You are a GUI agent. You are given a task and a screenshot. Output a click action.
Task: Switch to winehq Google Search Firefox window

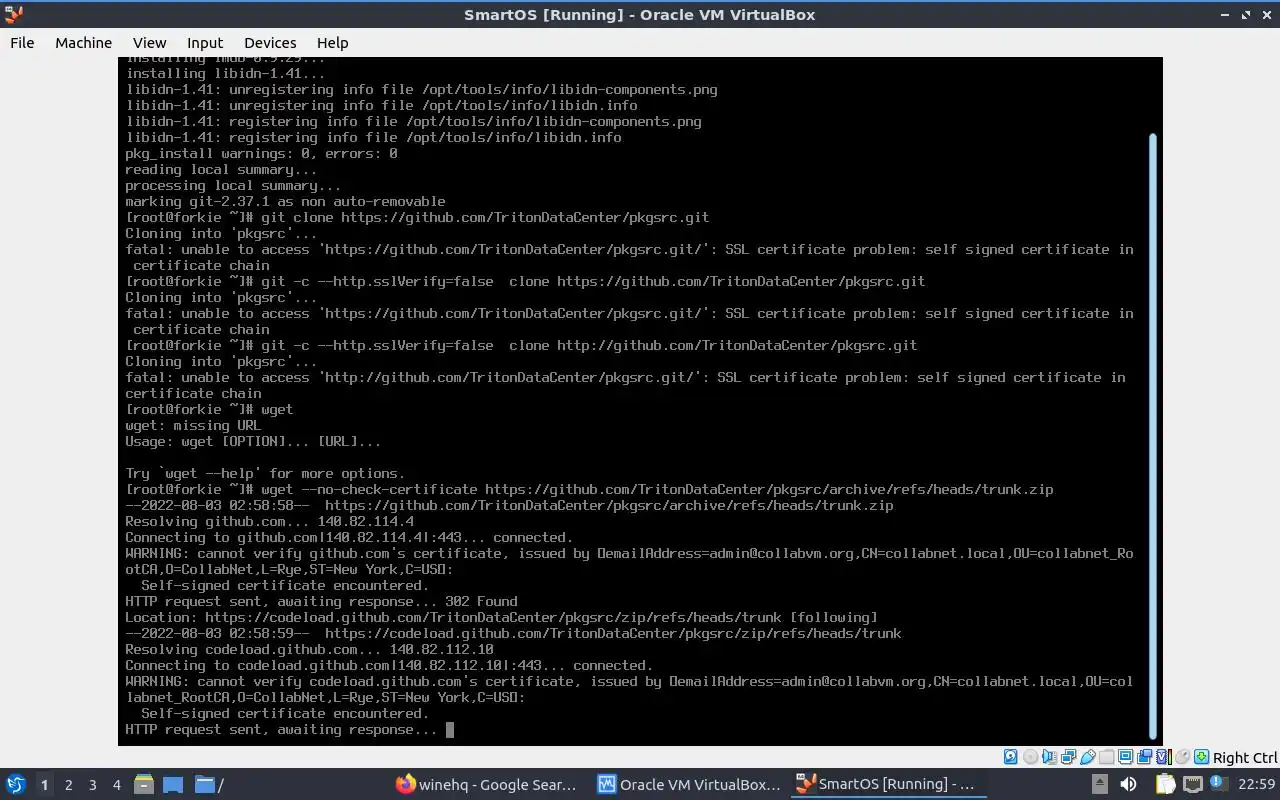click(x=486, y=785)
